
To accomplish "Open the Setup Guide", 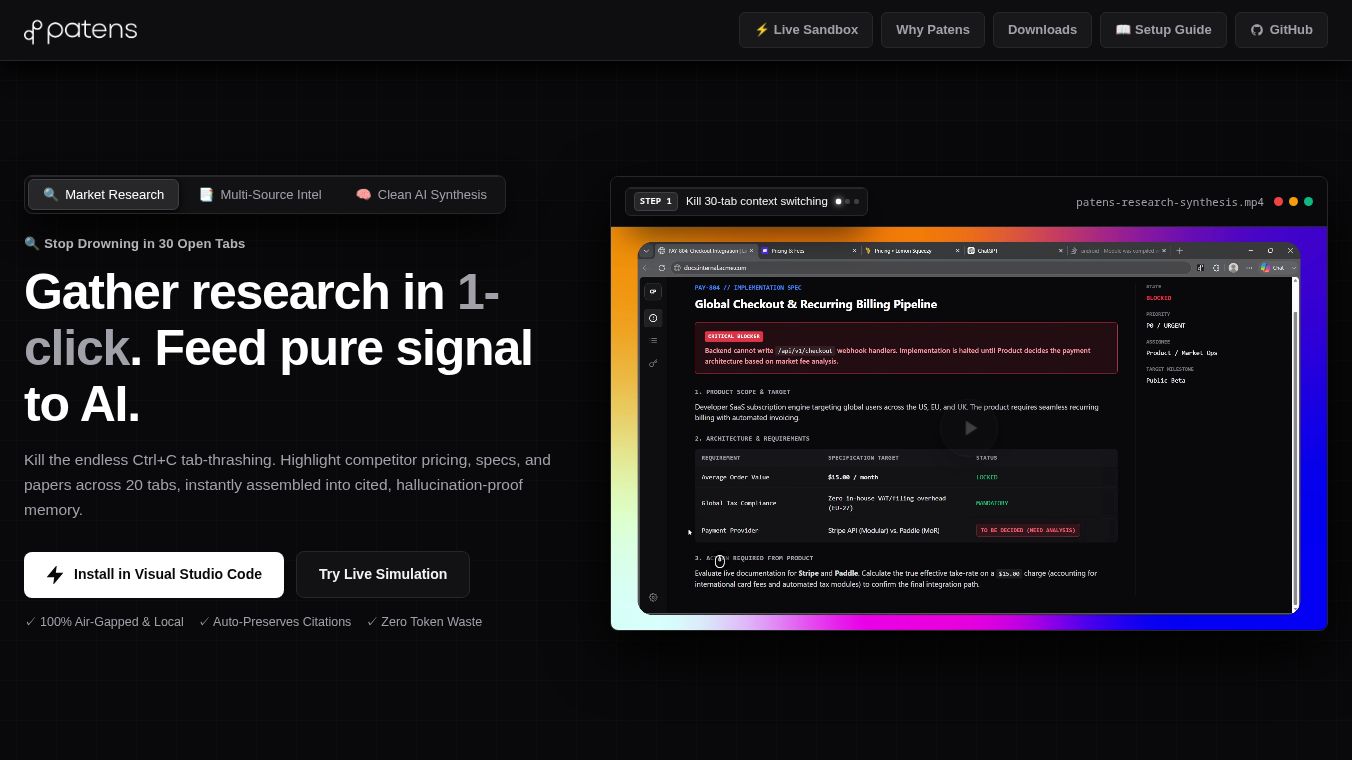I will point(1163,30).
